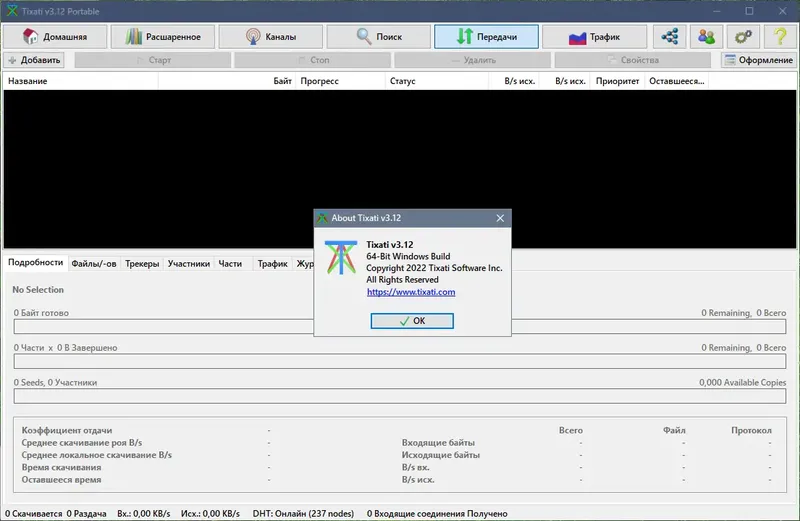800x521 pixels.
Task: Click '0,000 Available Copies' text
Action: 742,382
